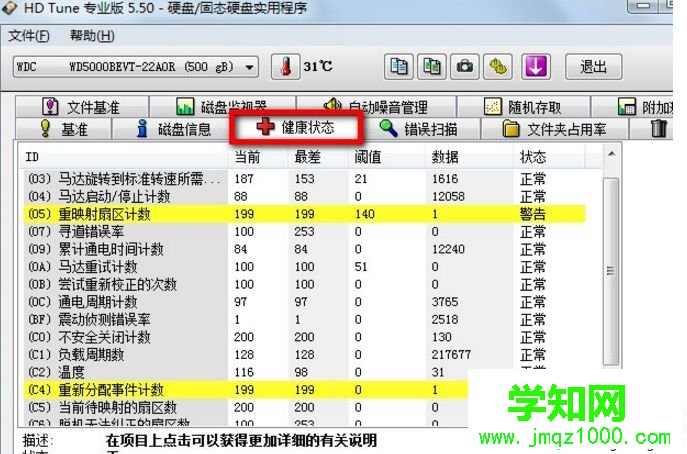
Task: Open the 帮助(H) menu
Action: (92, 36)
